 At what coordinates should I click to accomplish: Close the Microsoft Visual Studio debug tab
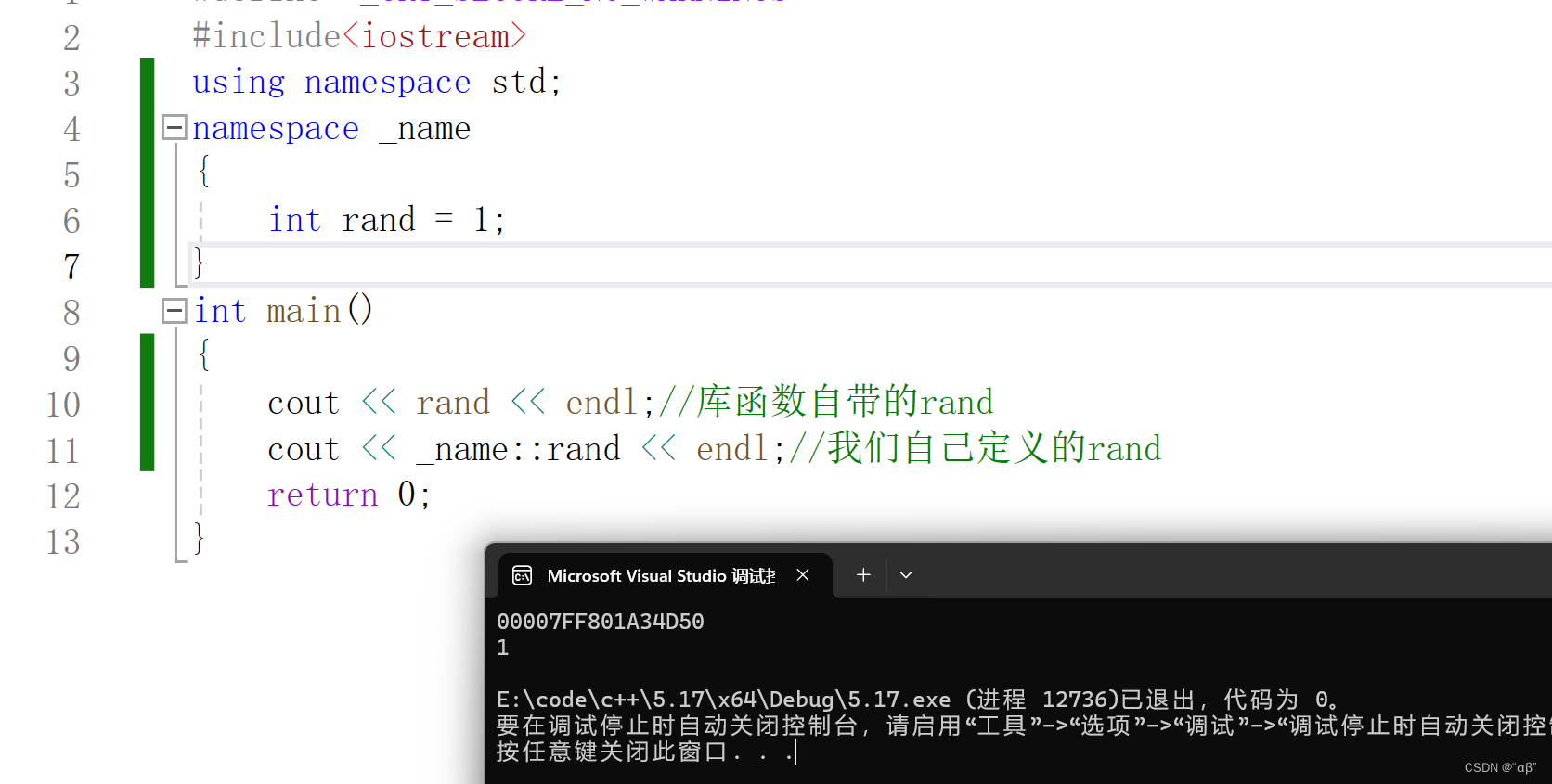coord(803,575)
